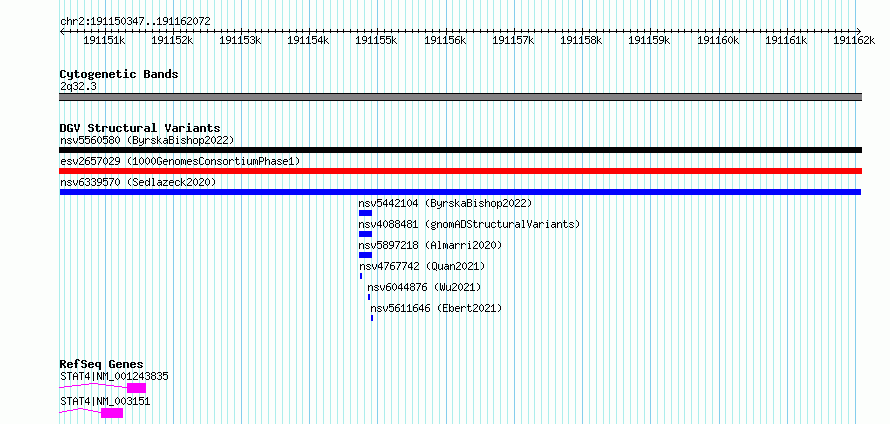Click the 191152k ruler tick label
Viewport: 890px width, 424px height.
(x=173, y=40)
